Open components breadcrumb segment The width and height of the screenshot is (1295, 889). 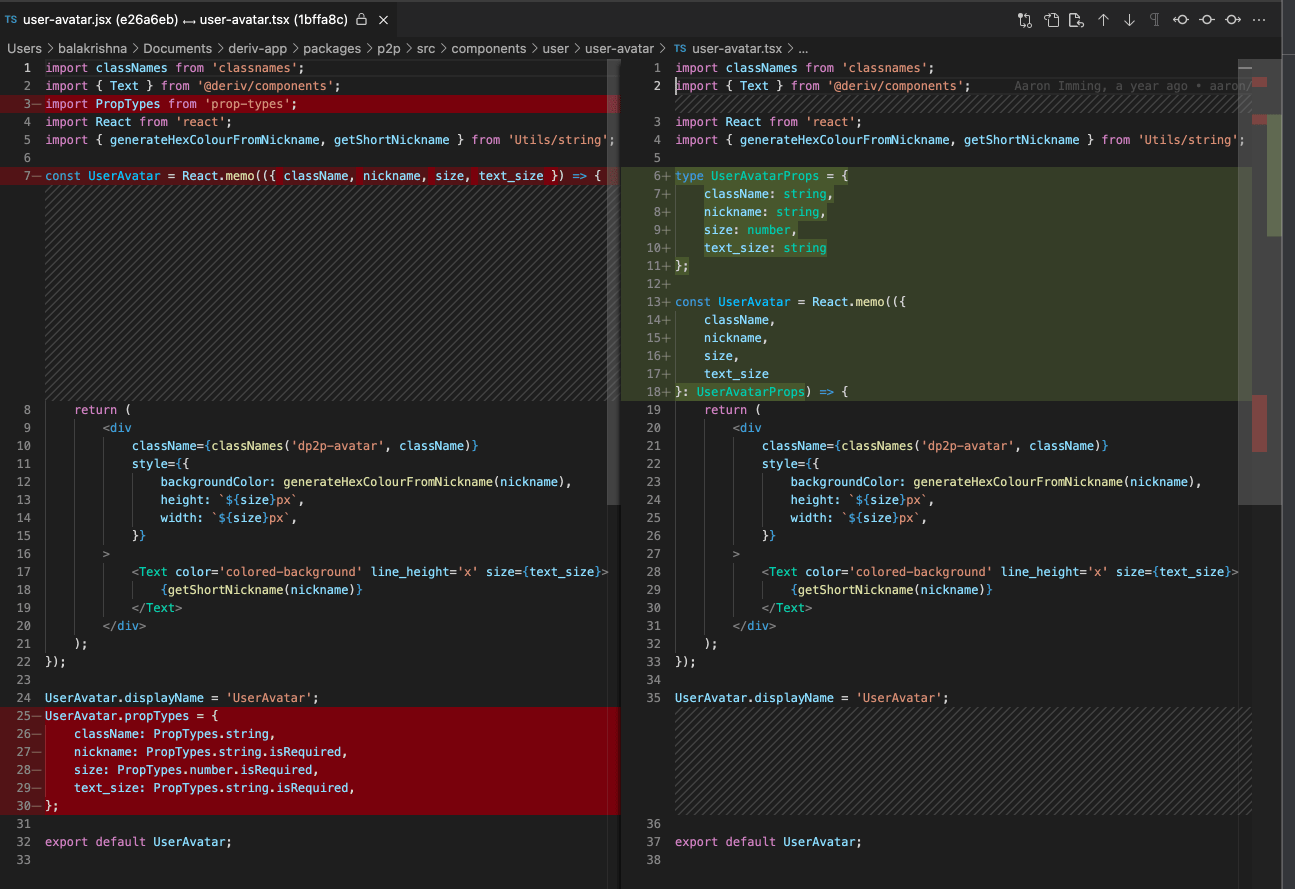(489, 48)
